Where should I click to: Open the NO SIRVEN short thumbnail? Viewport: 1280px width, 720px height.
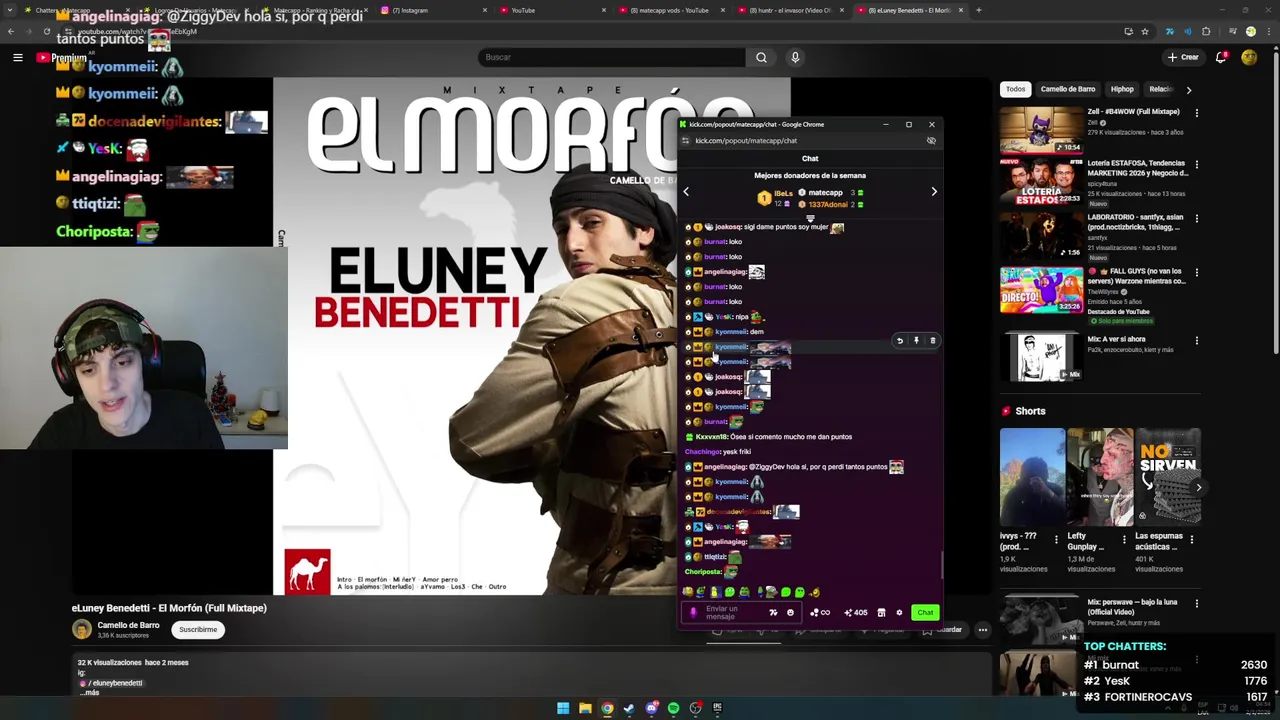(1167, 477)
